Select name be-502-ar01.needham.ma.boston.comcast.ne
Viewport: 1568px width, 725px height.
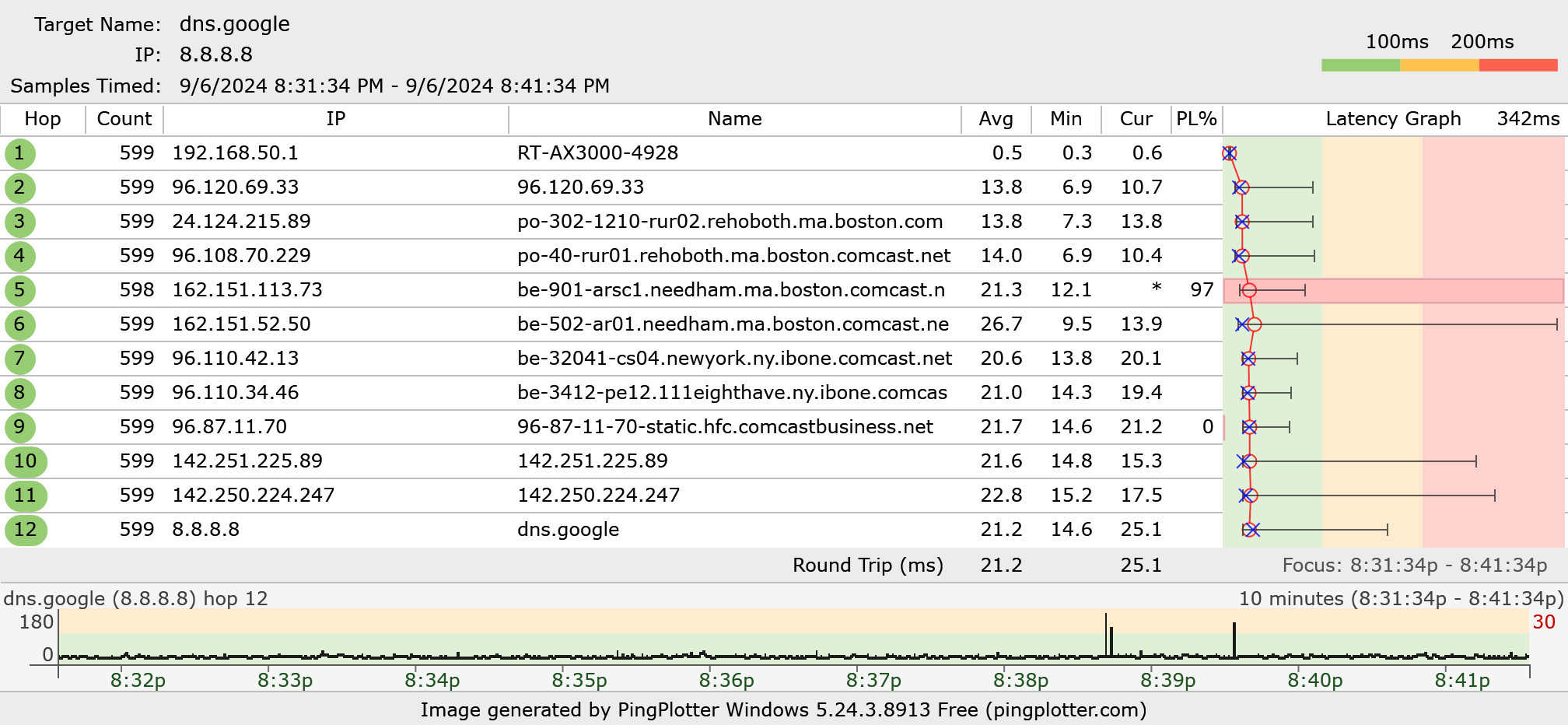pyautogui.click(x=733, y=324)
